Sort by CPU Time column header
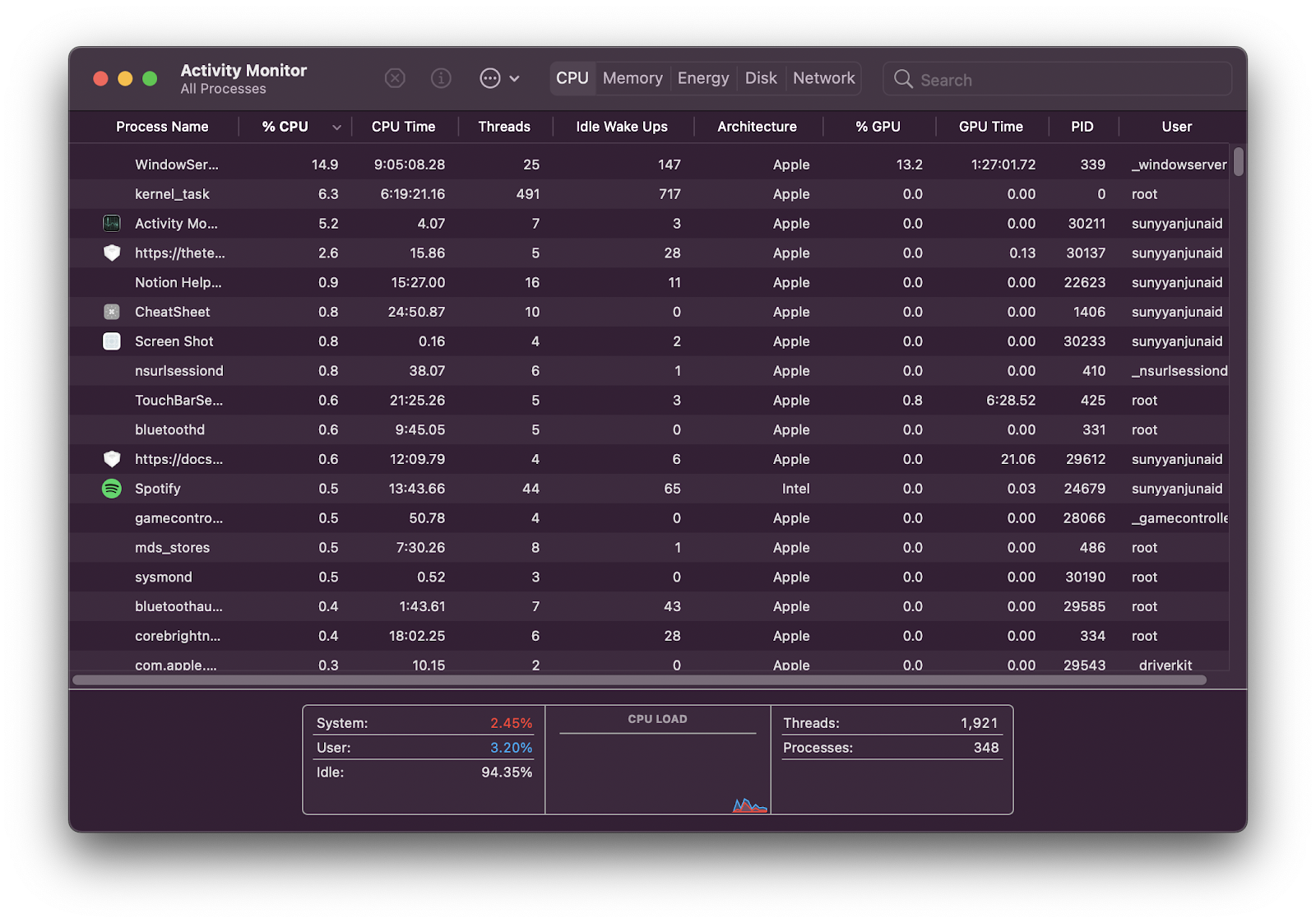Screen dimensions: 1316x923 coord(403,127)
